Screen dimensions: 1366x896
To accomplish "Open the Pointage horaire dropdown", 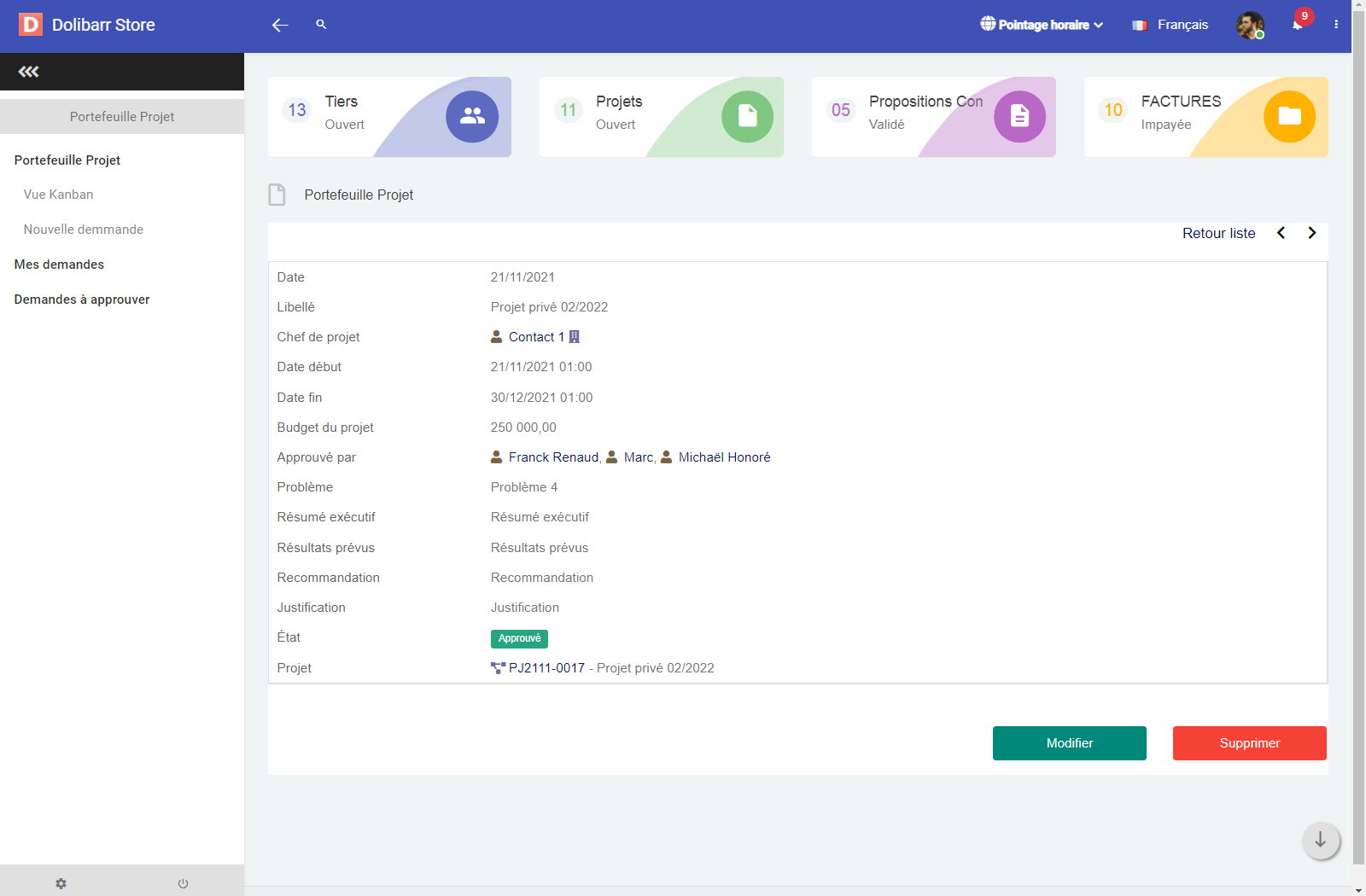I will click(x=1042, y=25).
